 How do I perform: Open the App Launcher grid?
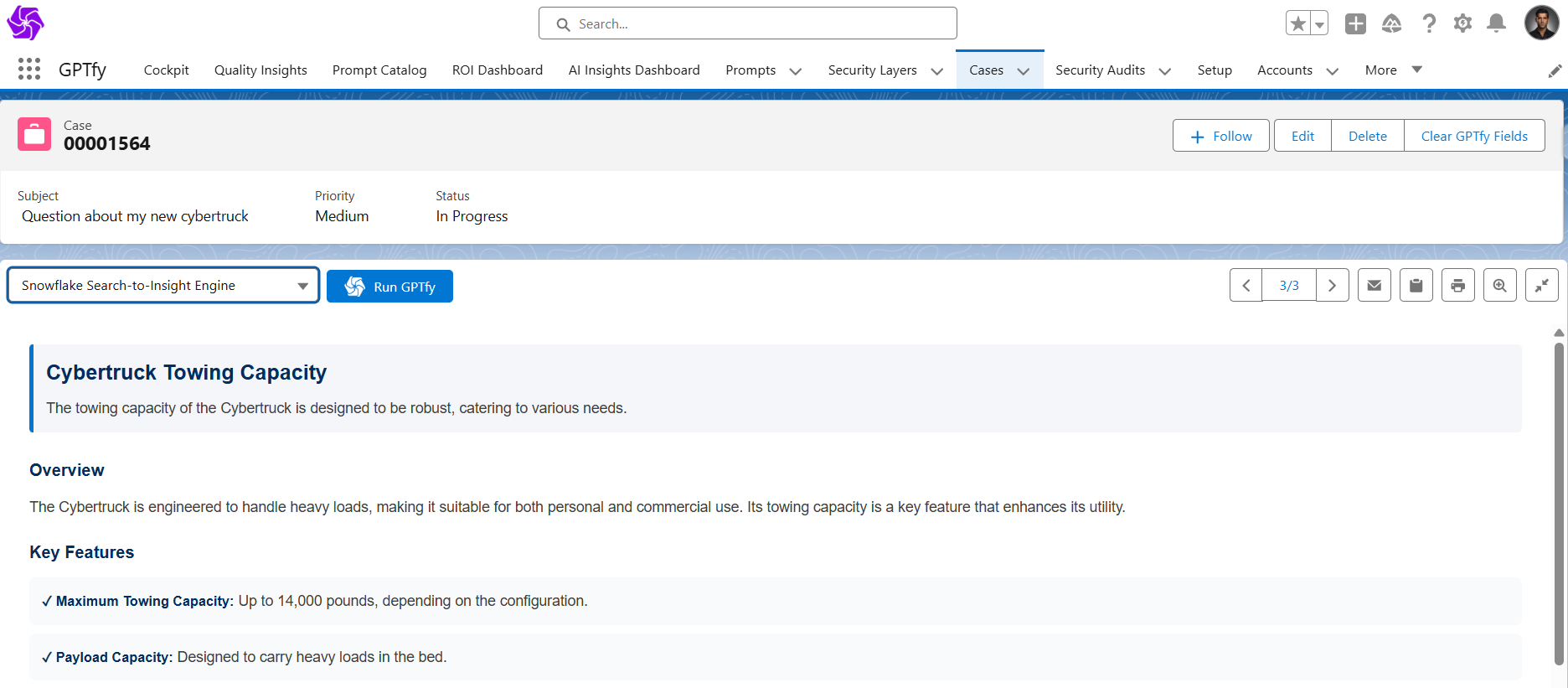29,70
